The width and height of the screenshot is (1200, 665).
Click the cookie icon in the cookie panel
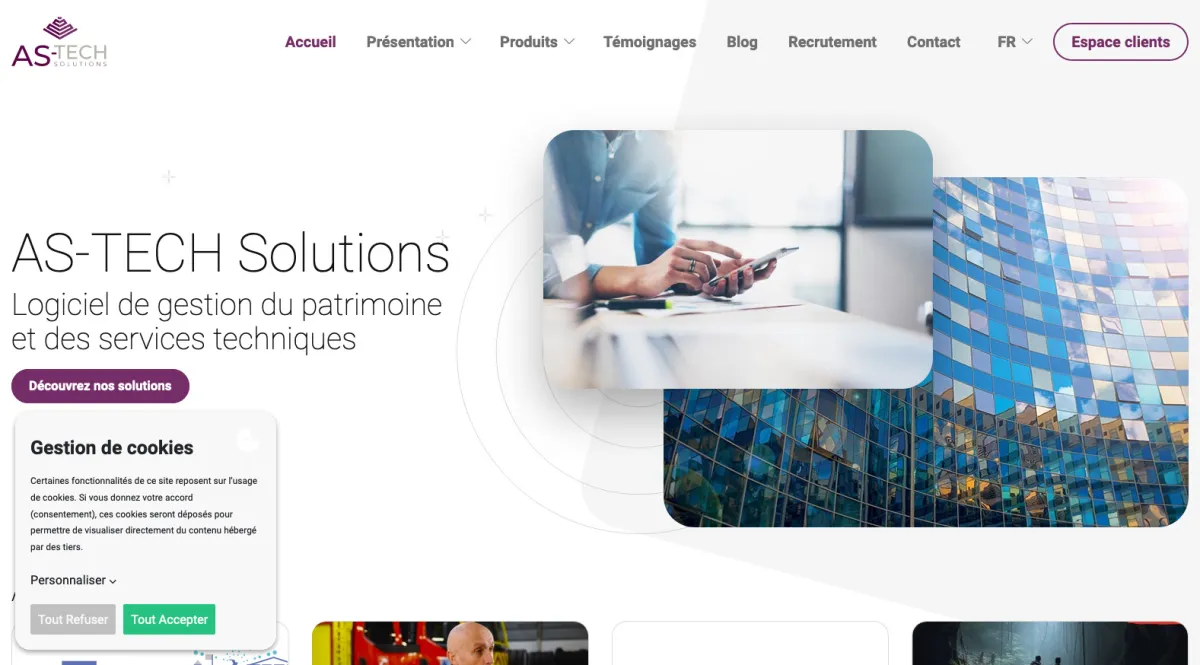coord(248,439)
